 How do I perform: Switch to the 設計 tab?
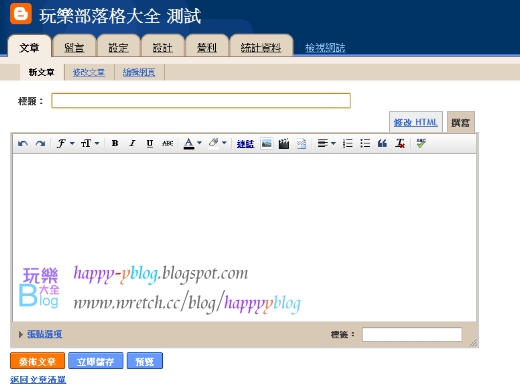coord(163,47)
